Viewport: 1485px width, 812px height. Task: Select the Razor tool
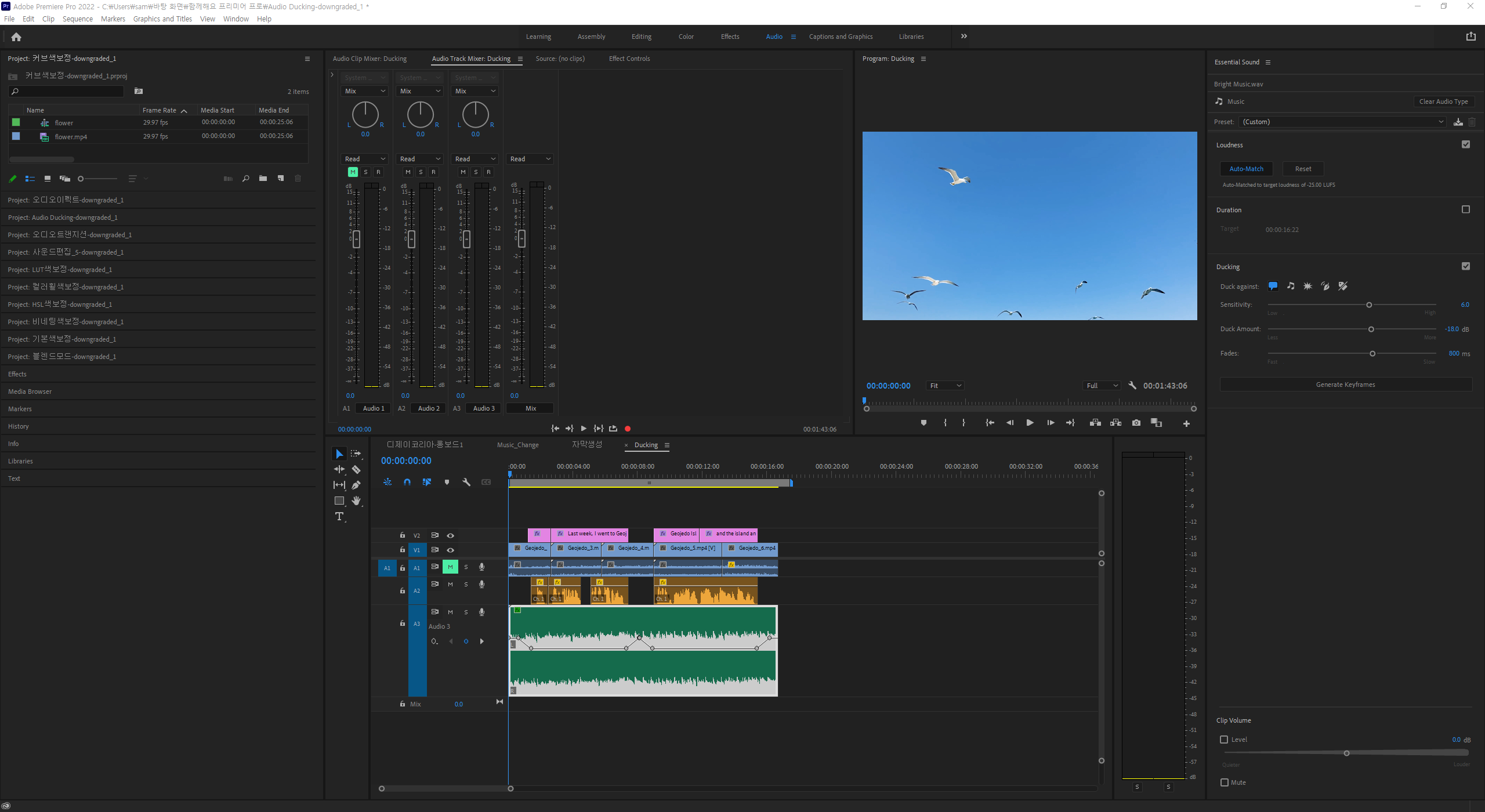(356, 470)
